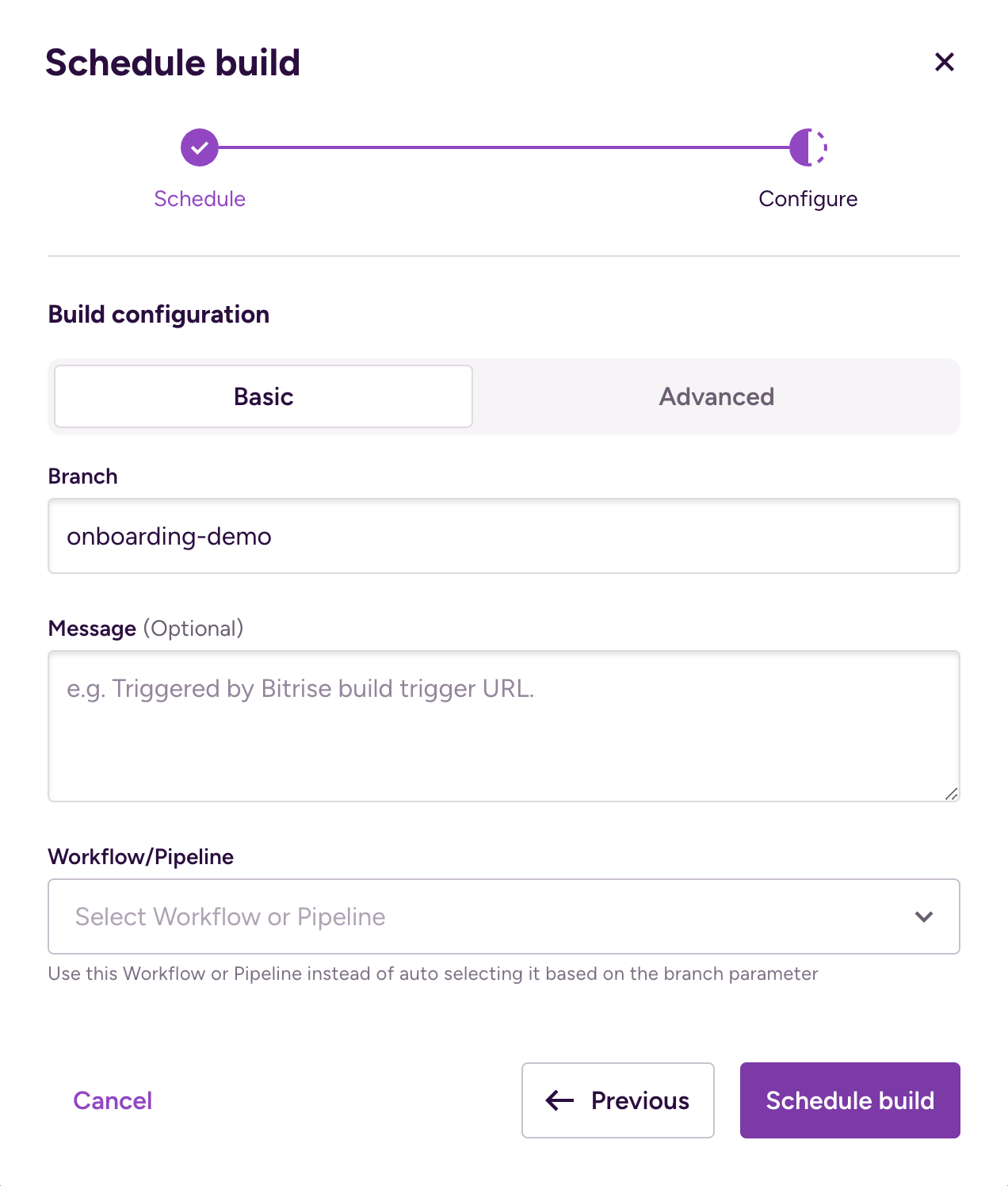Click the left arrow icon beside Previous
Image resolution: width=1008 pixels, height=1186 pixels.
click(559, 1100)
